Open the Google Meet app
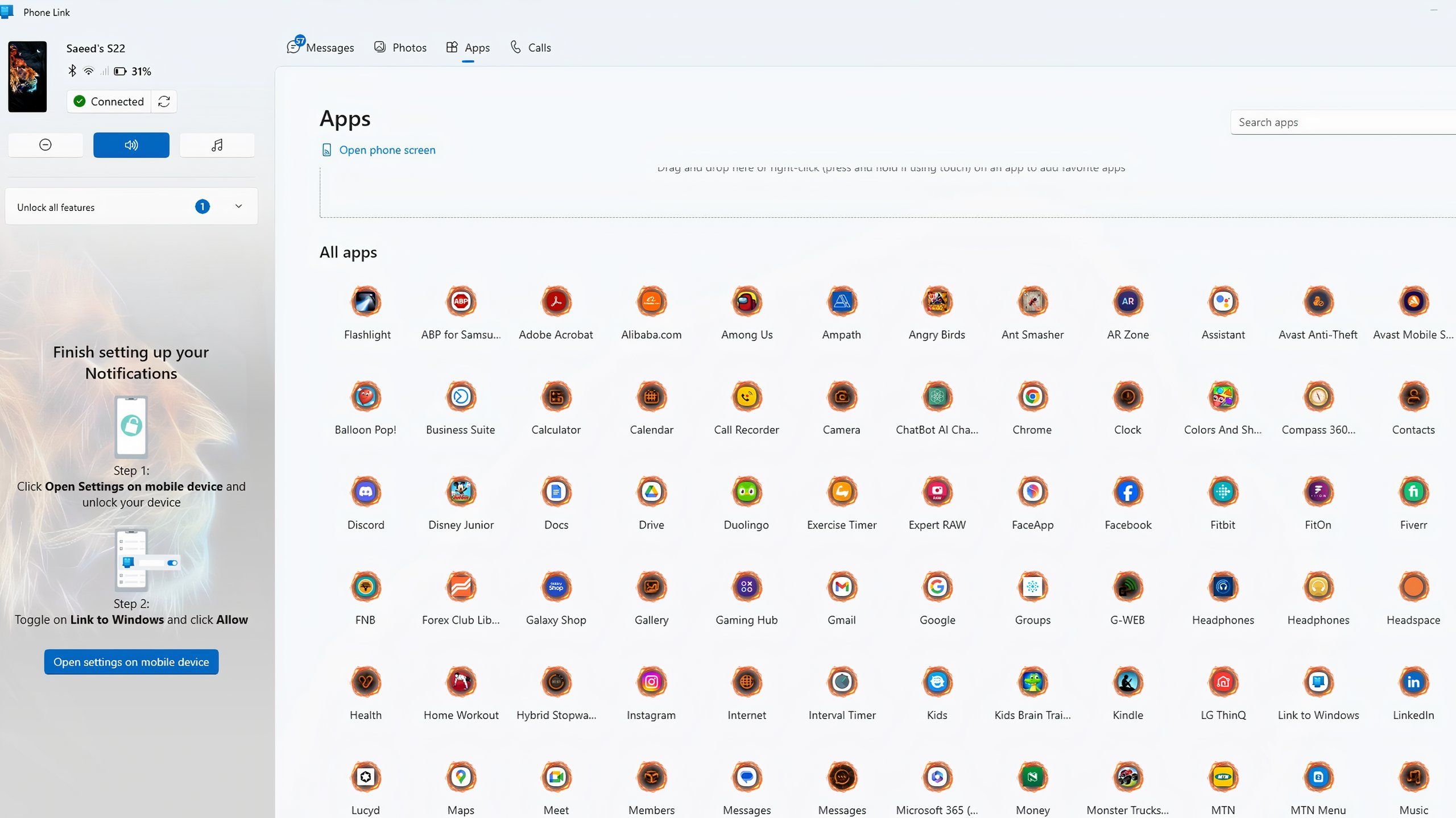This screenshot has height=818, width=1456. click(x=556, y=777)
